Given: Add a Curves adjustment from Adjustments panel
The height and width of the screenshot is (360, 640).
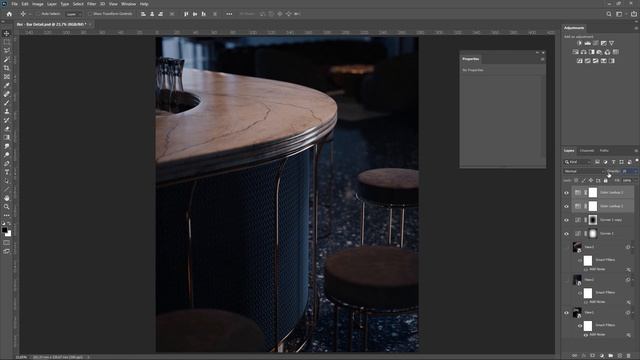Looking at the screenshot, I should pyautogui.click(x=596, y=43).
